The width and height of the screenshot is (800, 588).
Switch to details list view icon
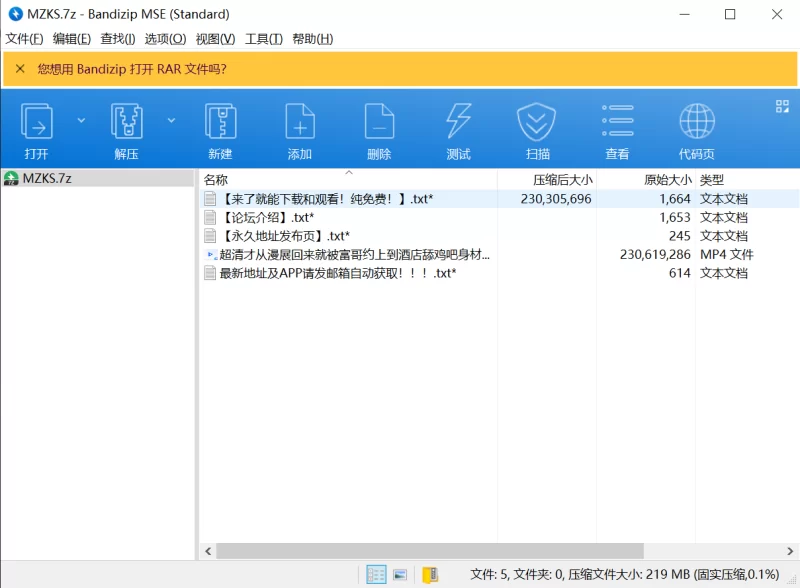pos(377,575)
